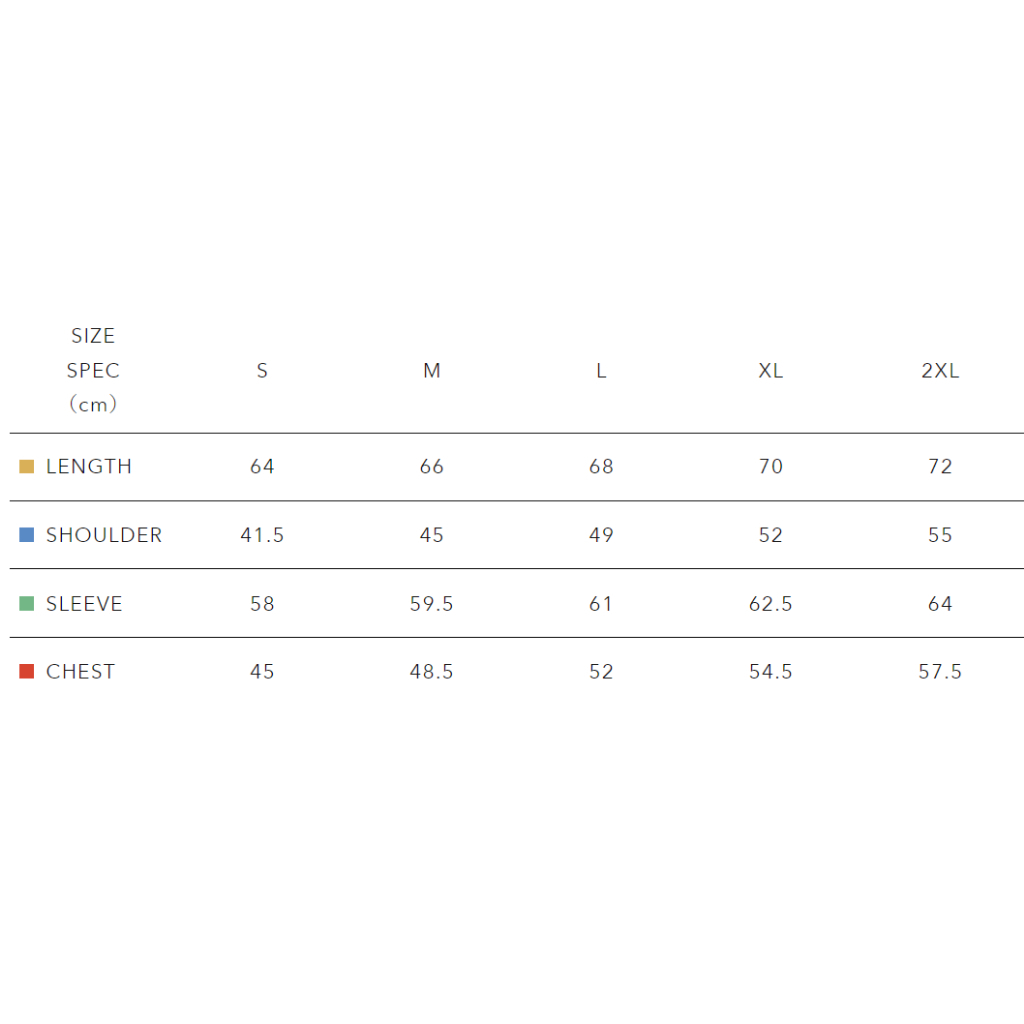The height and width of the screenshot is (1024, 1024).
Task: Click the 57.5 chest value for 2XL
Action: coord(940,672)
